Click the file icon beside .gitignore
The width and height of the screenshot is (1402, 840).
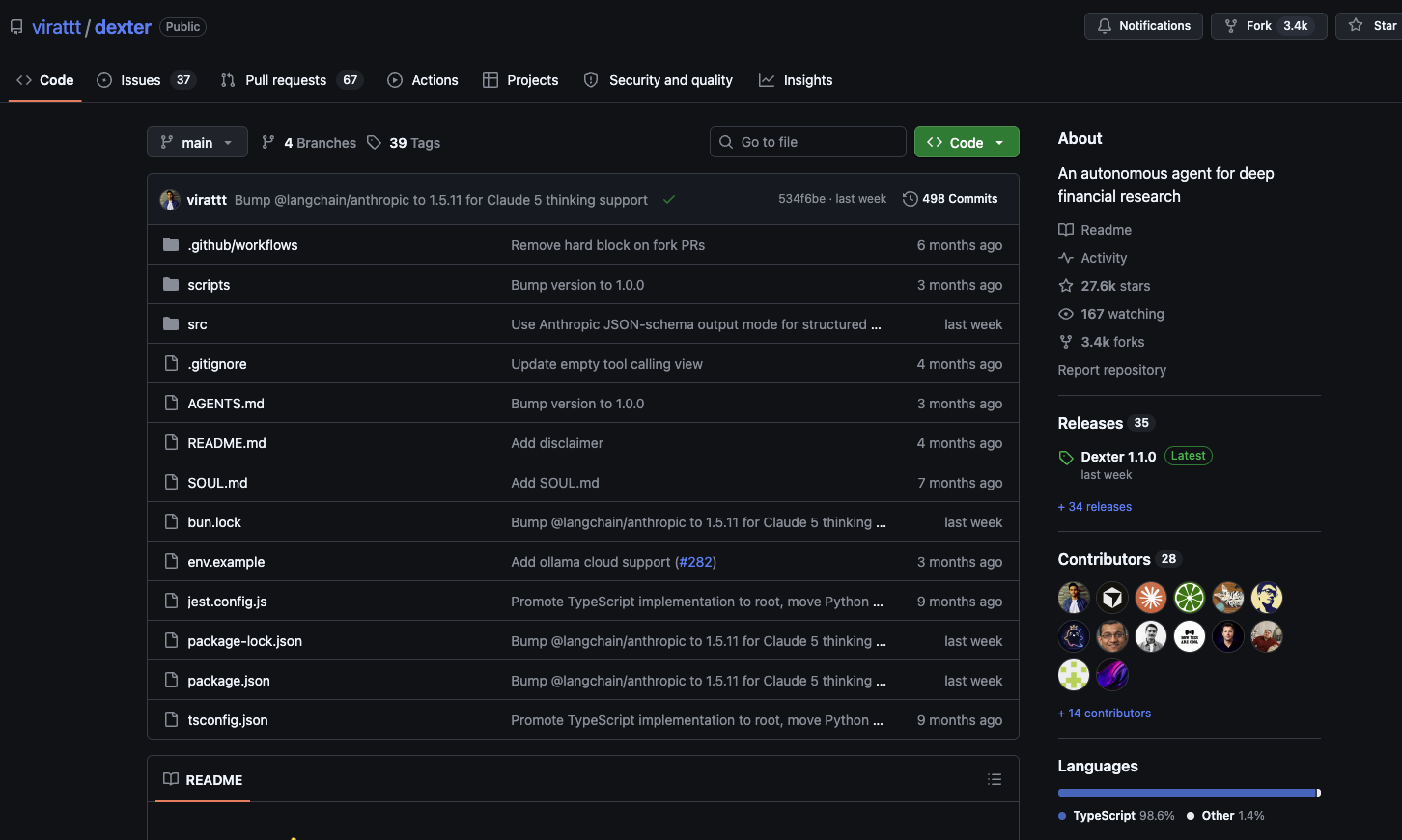[171, 363]
